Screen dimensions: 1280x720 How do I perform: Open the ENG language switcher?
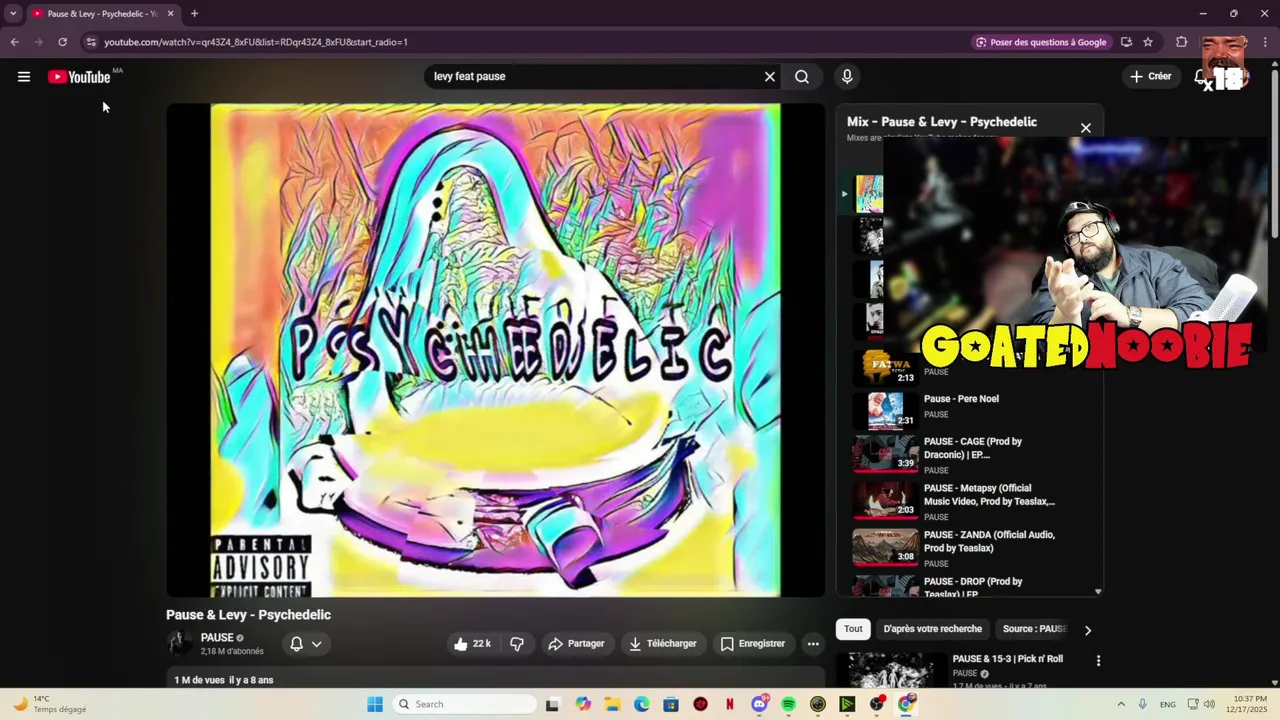[x=1168, y=704]
